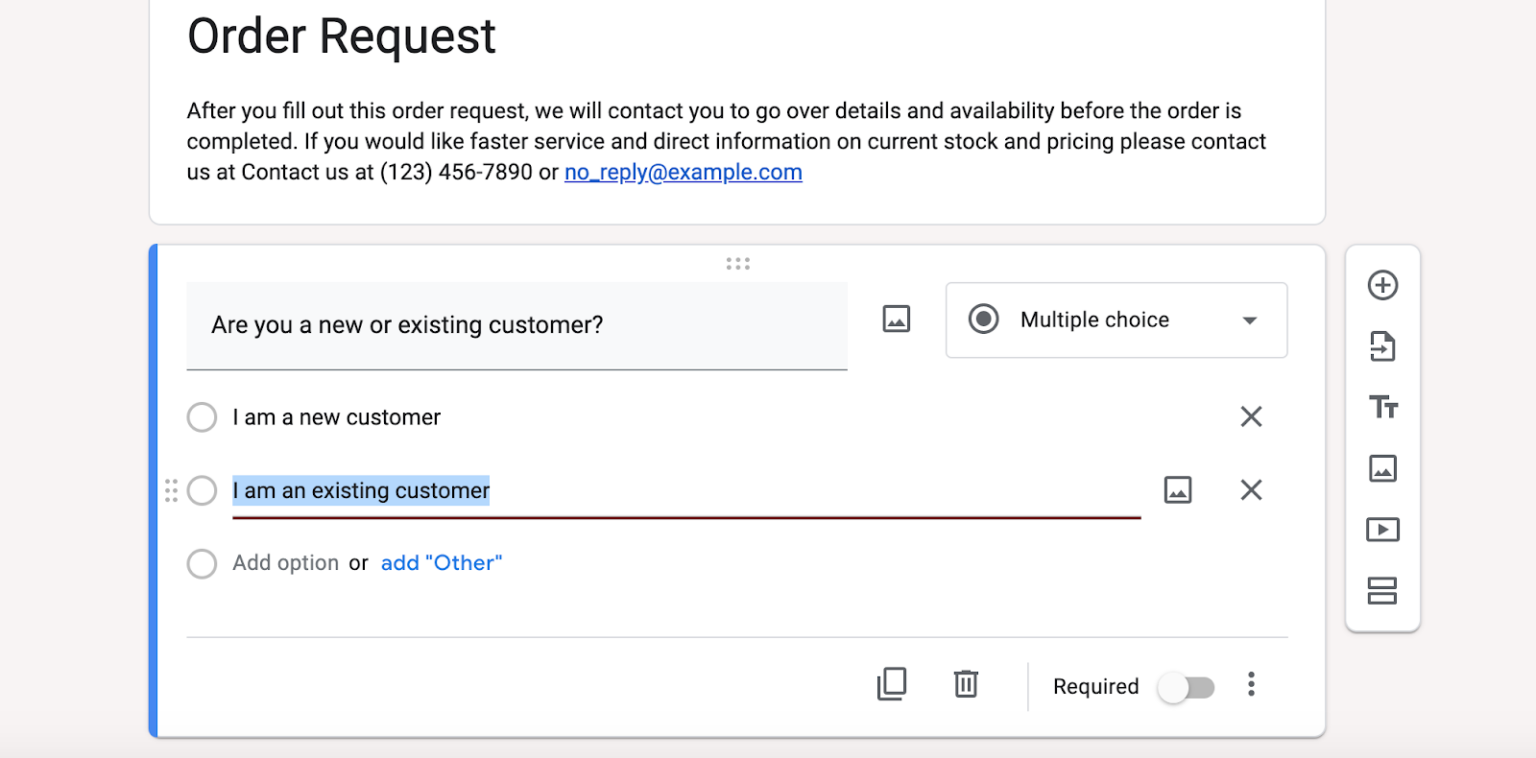The width and height of the screenshot is (1536, 758).
Task: Add a new question via the plus icon
Action: point(1383,285)
